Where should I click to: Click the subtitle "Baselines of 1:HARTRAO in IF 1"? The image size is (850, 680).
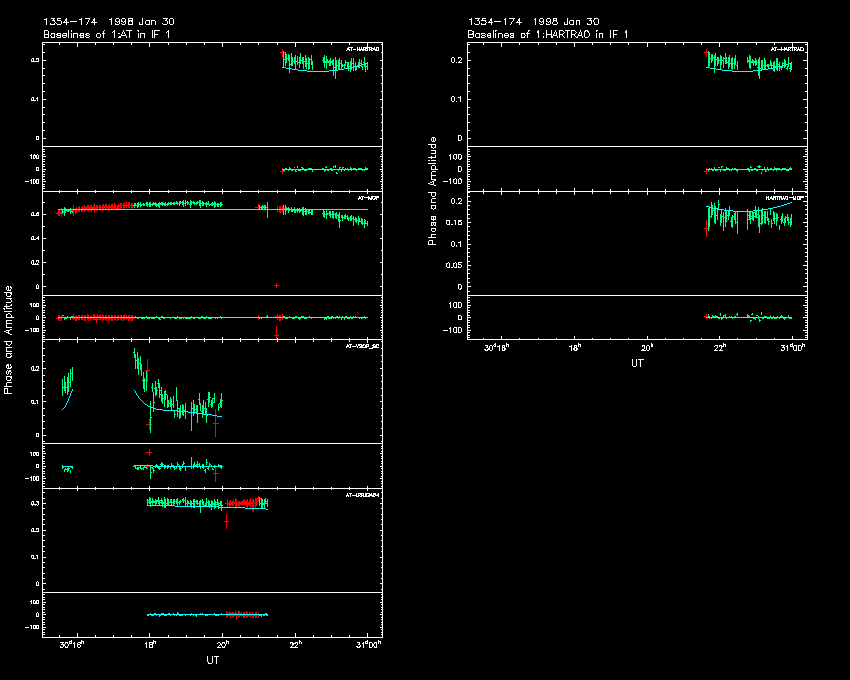pyautogui.click(x=548, y=35)
